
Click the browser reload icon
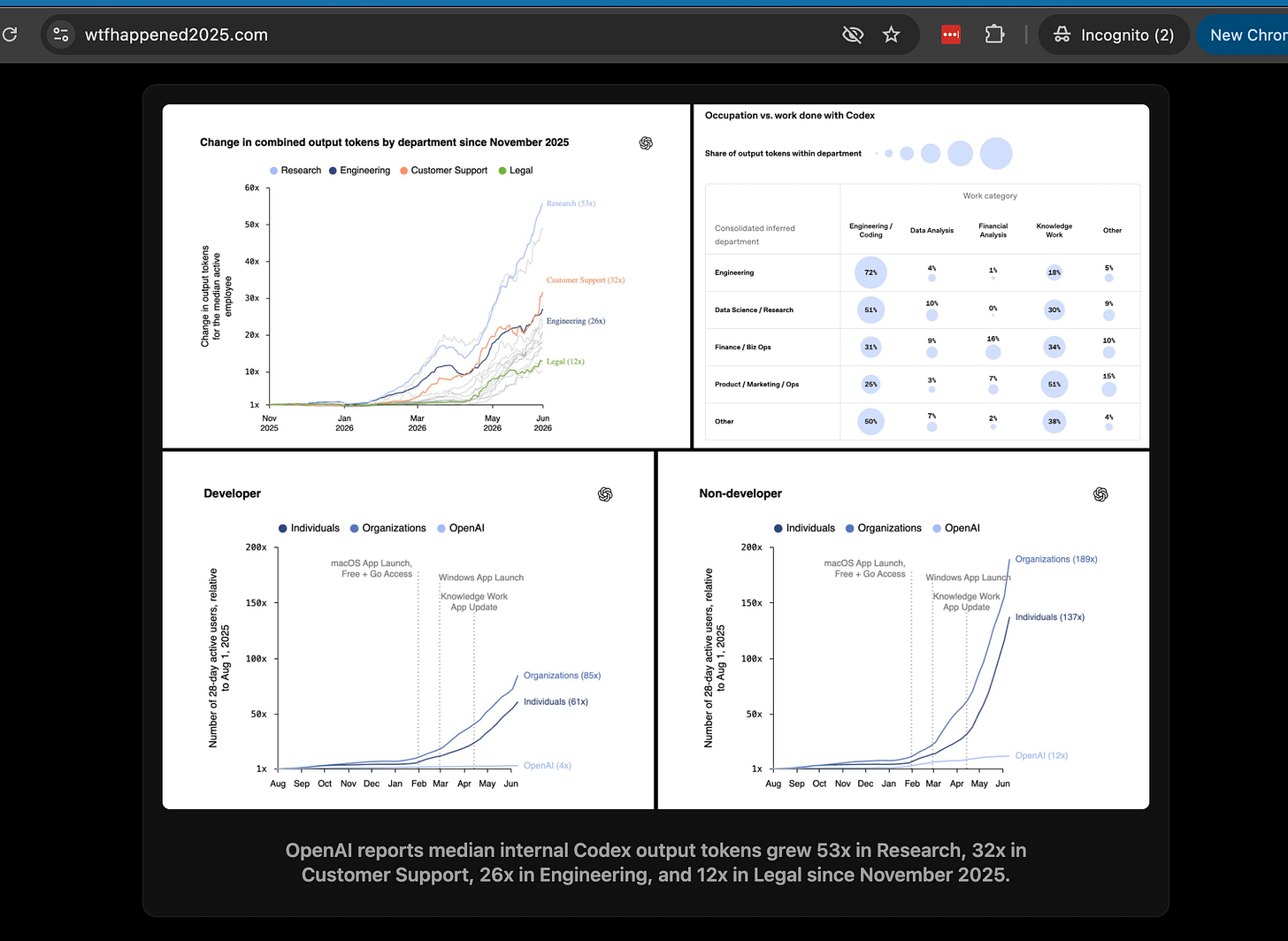coord(10,34)
